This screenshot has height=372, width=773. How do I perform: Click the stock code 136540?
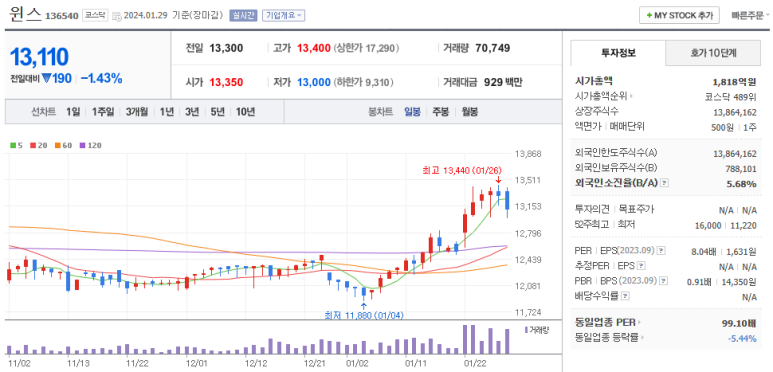pyautogui.click(x=62, y=16)
